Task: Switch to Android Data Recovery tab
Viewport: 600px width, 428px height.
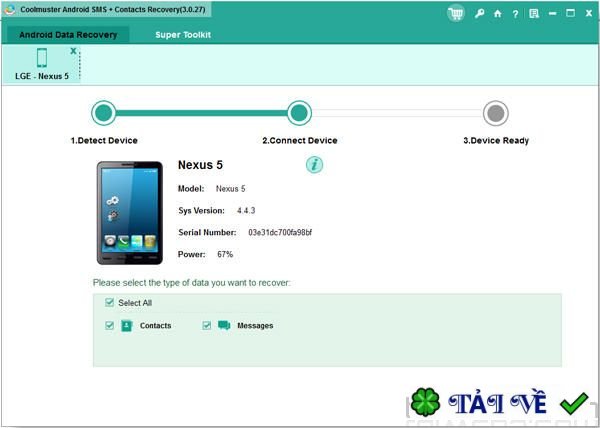Action: 68,35
